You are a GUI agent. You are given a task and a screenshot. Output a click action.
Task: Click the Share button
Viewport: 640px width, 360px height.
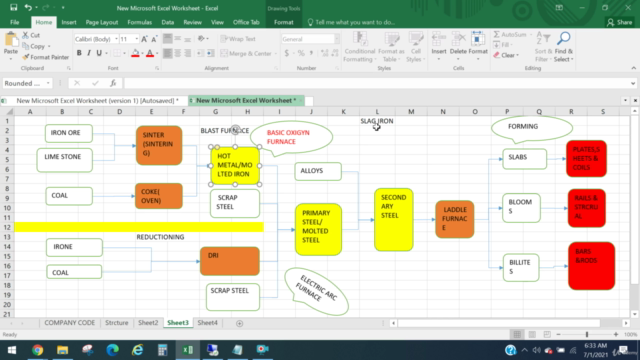(x=620, y=22)
